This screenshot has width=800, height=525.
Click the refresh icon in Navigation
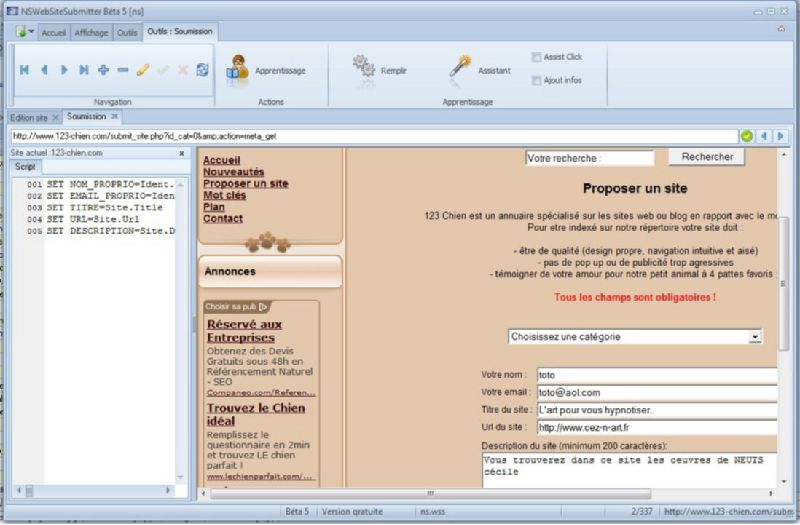point(202,70)
